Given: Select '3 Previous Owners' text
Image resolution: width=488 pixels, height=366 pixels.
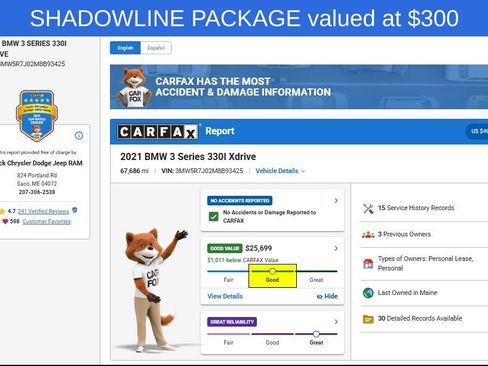Looking at the screenshot, I should (x=404, y=234).
